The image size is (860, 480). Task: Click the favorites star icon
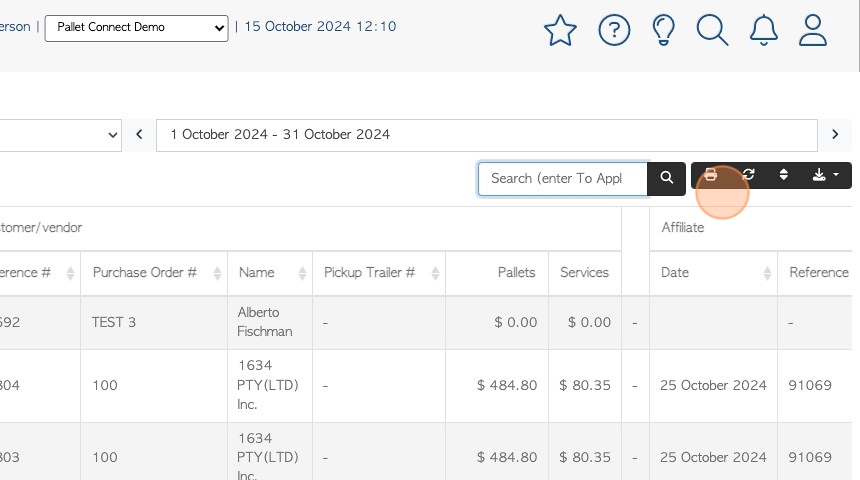point(560,30)
